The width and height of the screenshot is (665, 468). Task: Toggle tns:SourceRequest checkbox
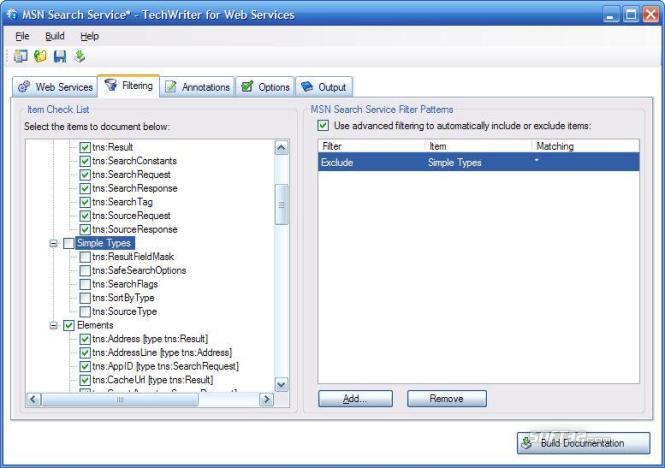[x=85, y=216]
